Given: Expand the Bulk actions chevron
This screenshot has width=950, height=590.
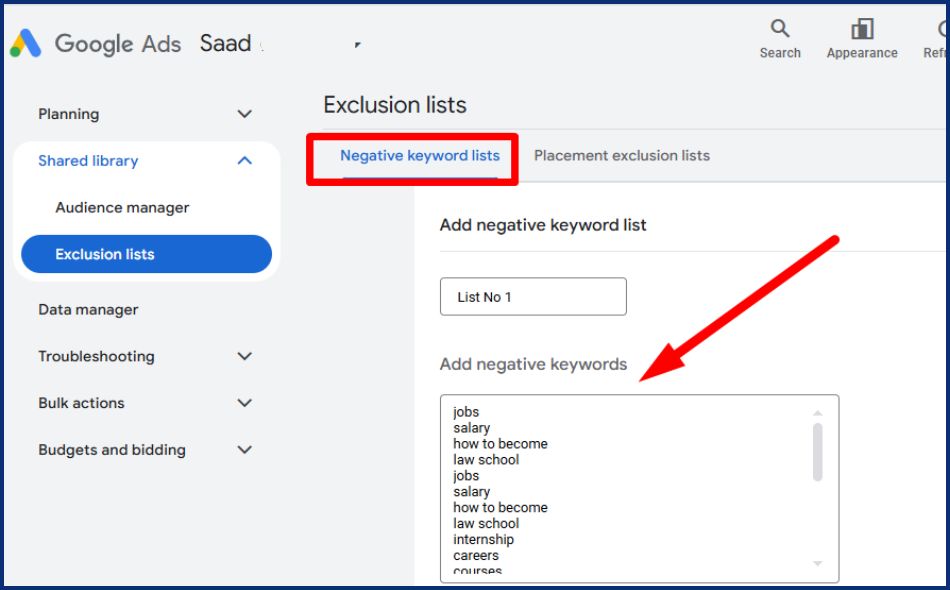Looking at the screenshot, I should tap(244, 403).
